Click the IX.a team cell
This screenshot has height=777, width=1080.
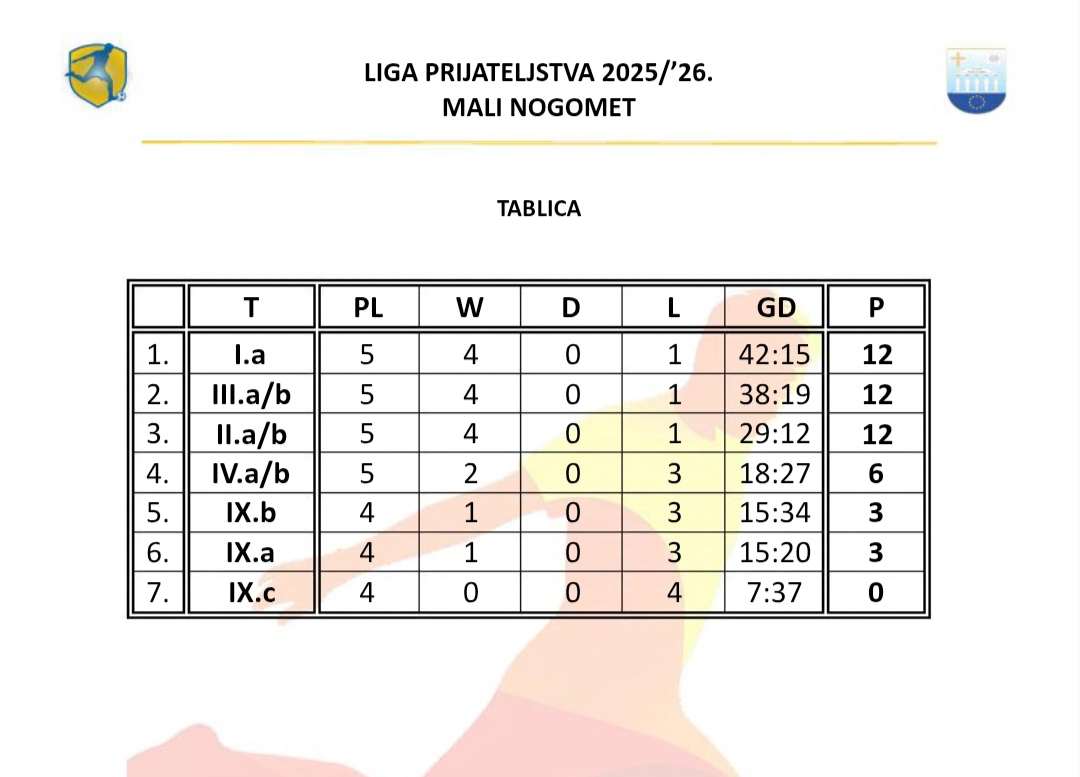(250, 552)
